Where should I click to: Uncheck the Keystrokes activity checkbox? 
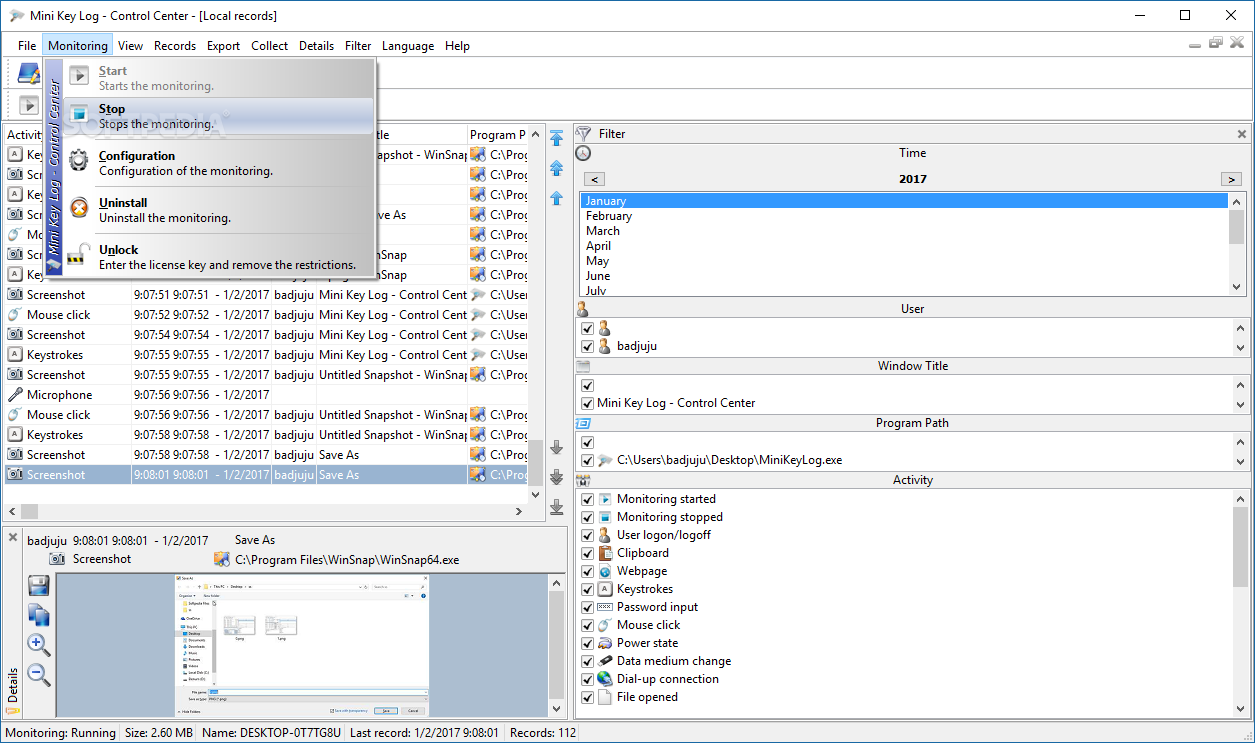coord(588,589)
